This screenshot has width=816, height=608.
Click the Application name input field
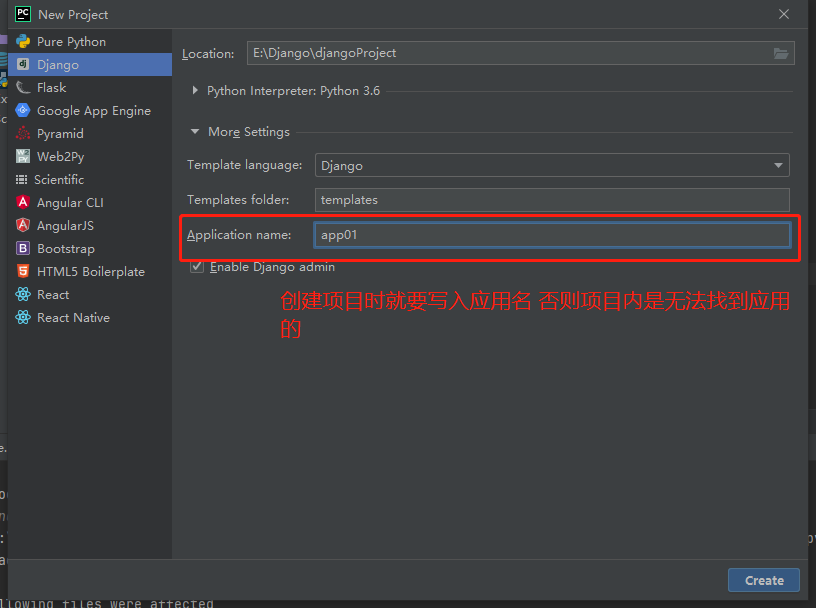[x=552, y=235]
